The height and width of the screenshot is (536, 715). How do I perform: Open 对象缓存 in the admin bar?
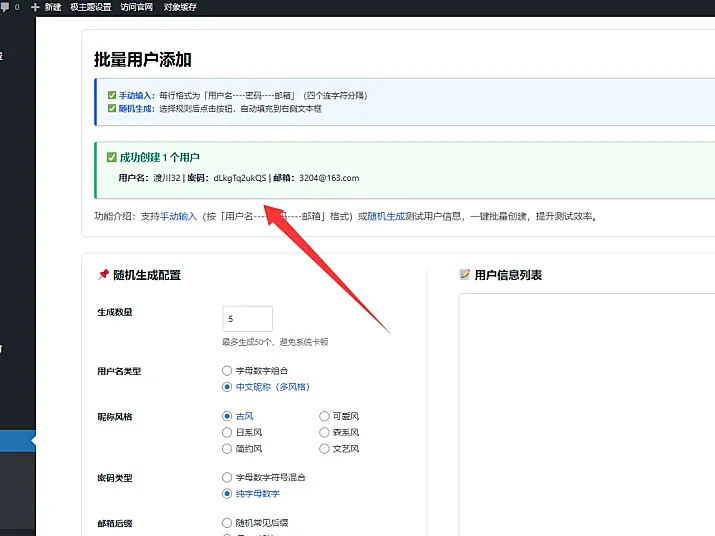pyautogui.click(x=180, y=7)
